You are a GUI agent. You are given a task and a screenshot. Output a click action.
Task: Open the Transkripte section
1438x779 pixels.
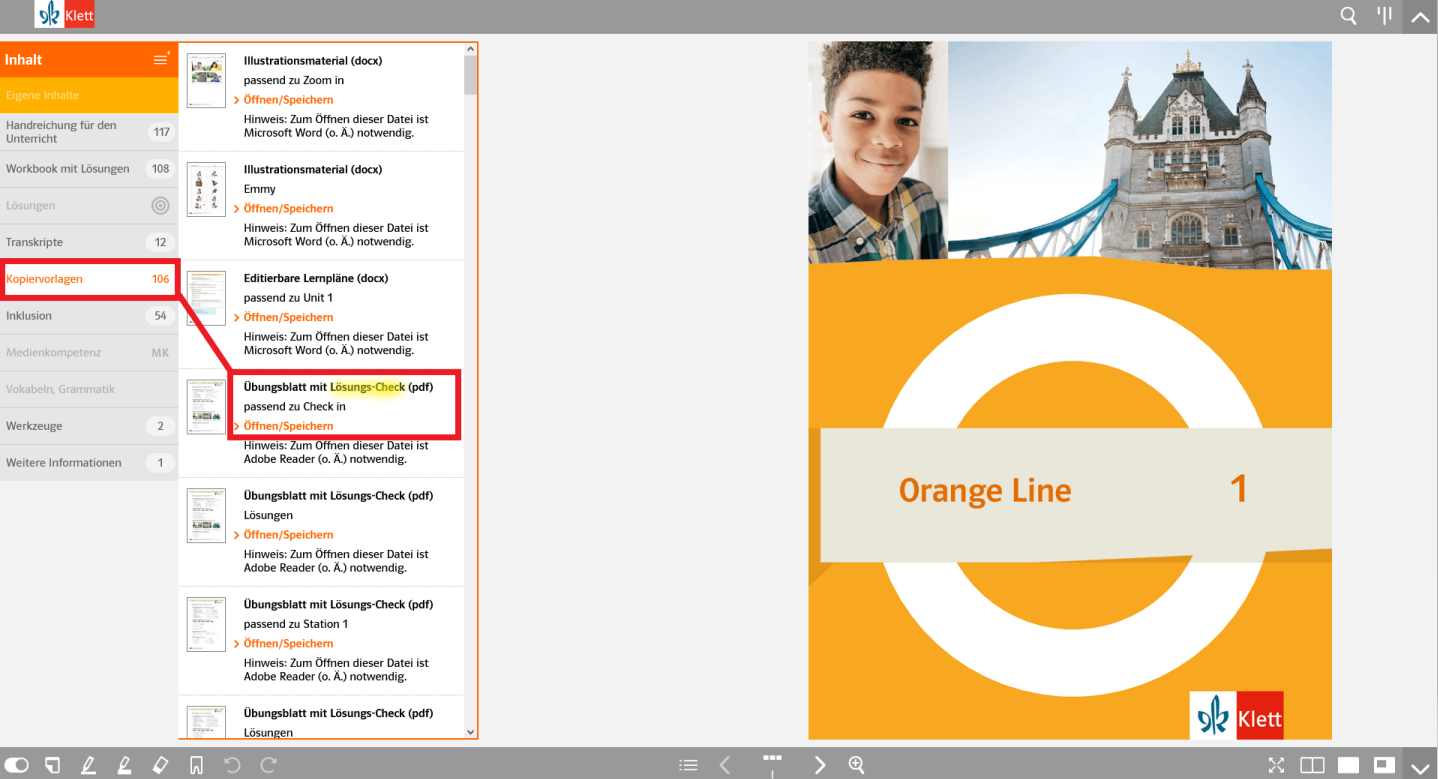89,242
